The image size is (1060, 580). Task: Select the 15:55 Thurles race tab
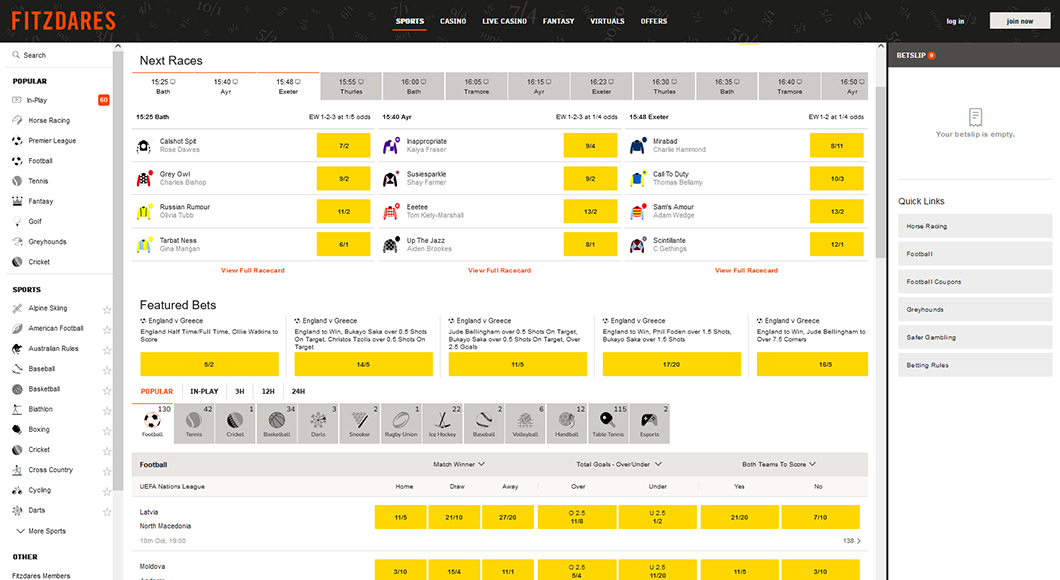point(351,87)
